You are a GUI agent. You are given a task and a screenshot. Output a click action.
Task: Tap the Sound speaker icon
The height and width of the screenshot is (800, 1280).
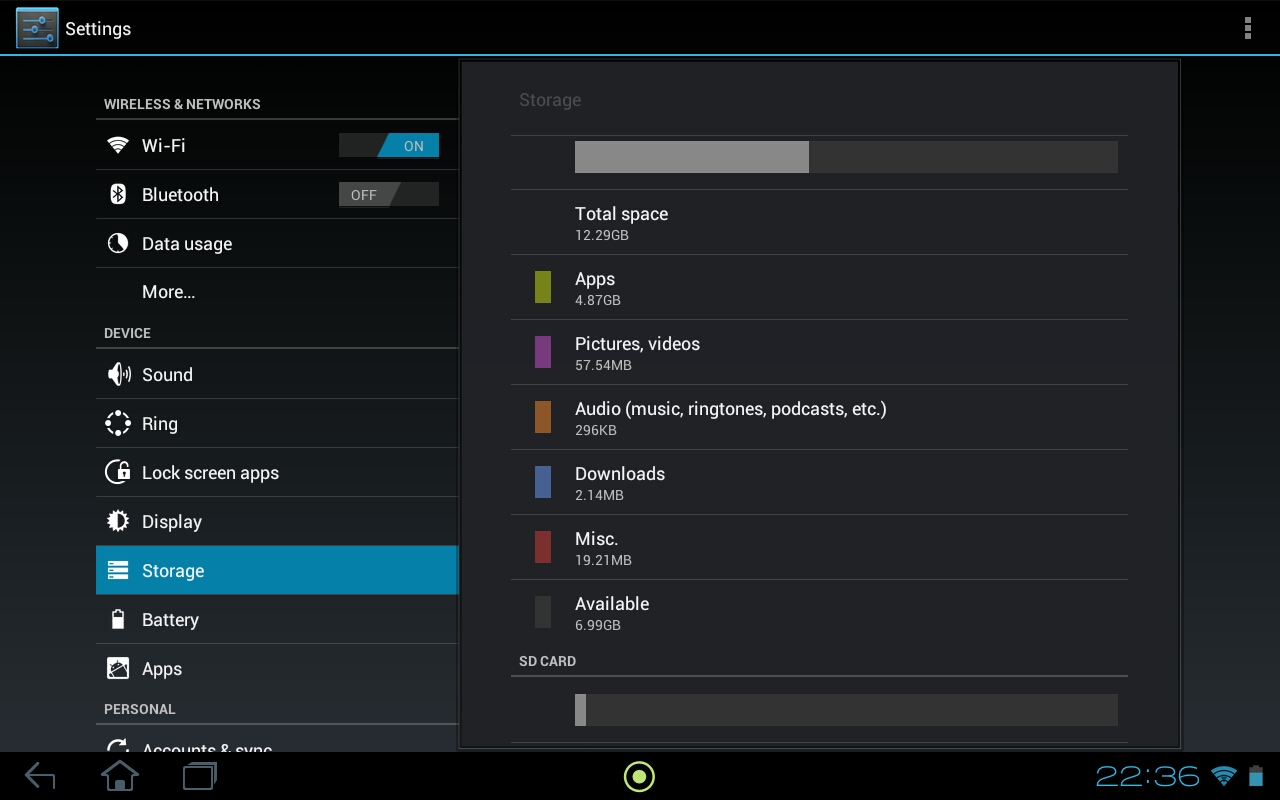pos(118,374)
